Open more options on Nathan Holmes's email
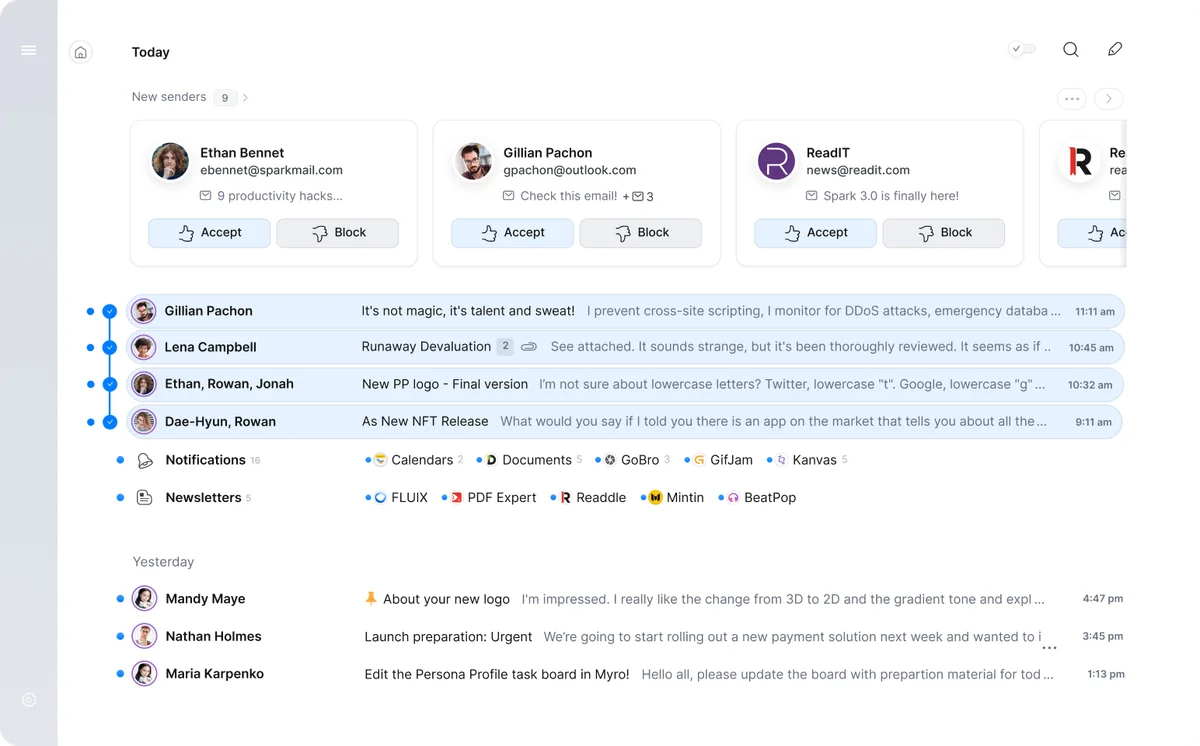 (x=1049, y=648)
